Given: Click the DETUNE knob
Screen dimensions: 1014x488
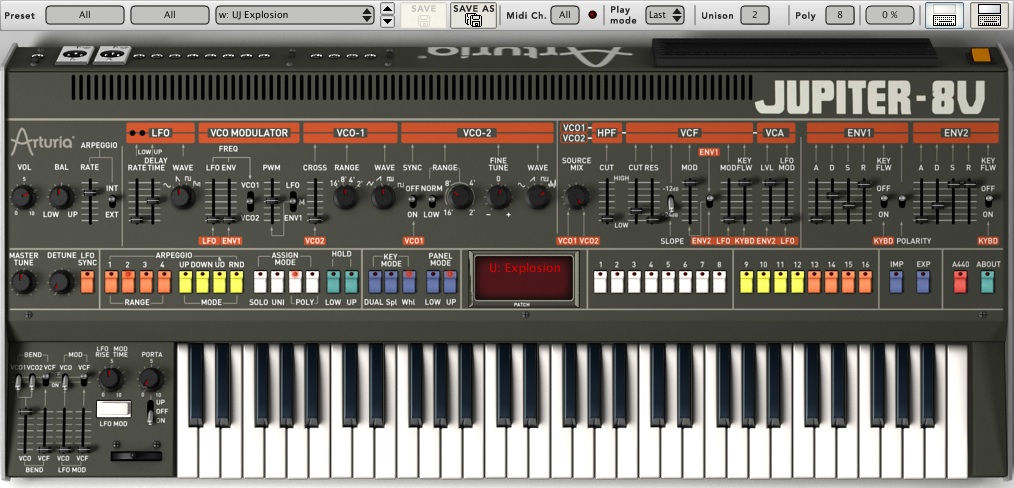Looking at the screenshot, I should click(61, 282).
